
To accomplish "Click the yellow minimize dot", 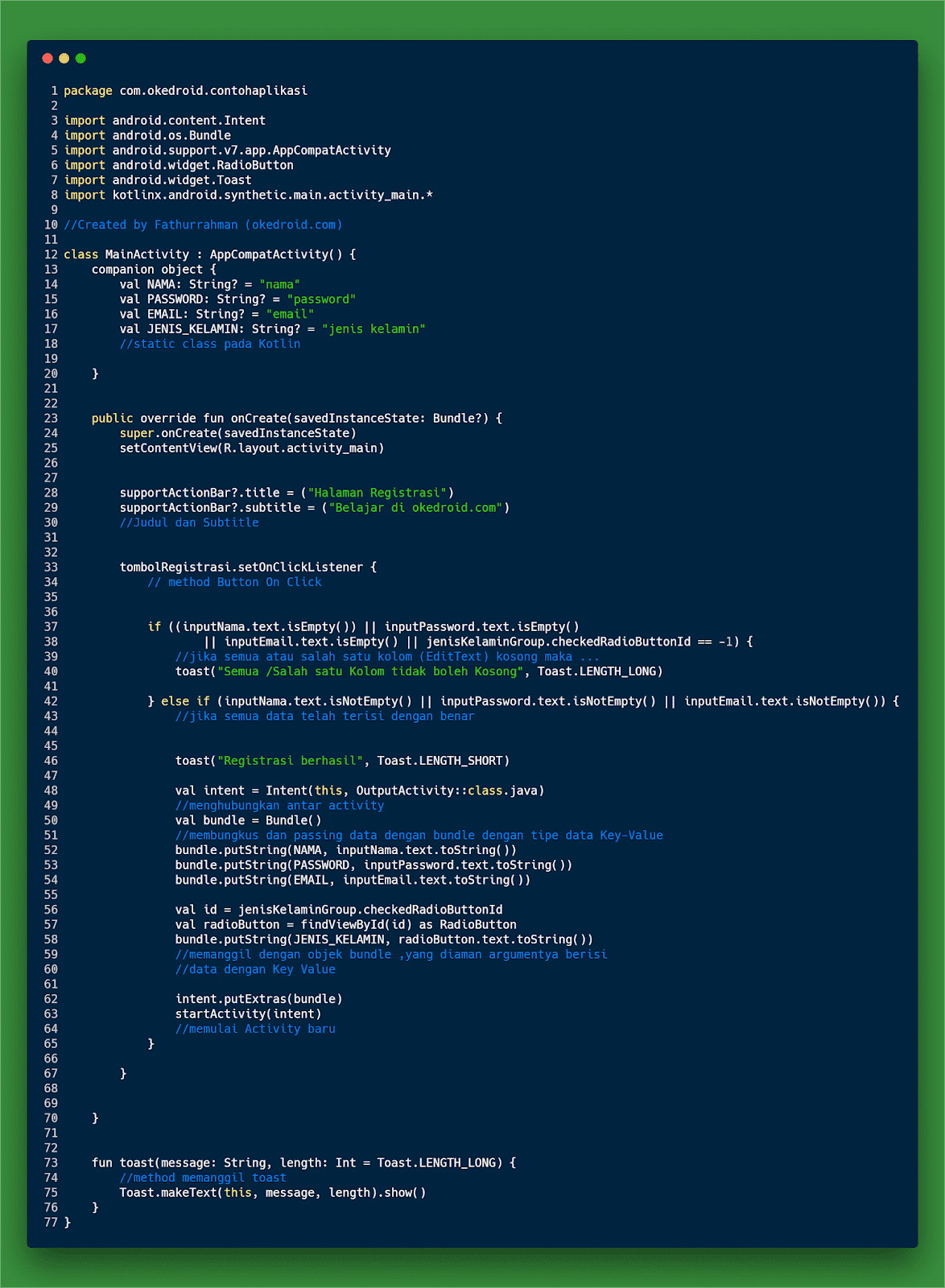I will [64, 58].
